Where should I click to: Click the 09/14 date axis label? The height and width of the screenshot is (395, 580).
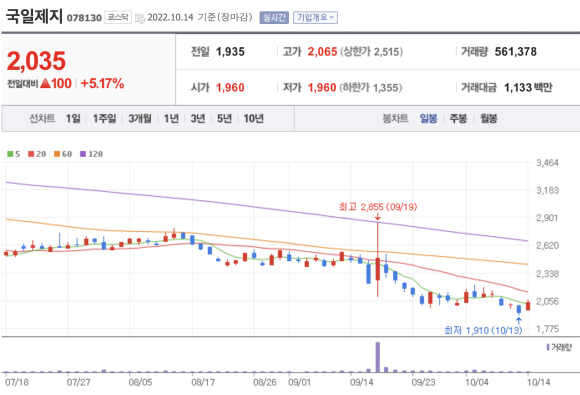pyautogui.click(x=362, y=382)
